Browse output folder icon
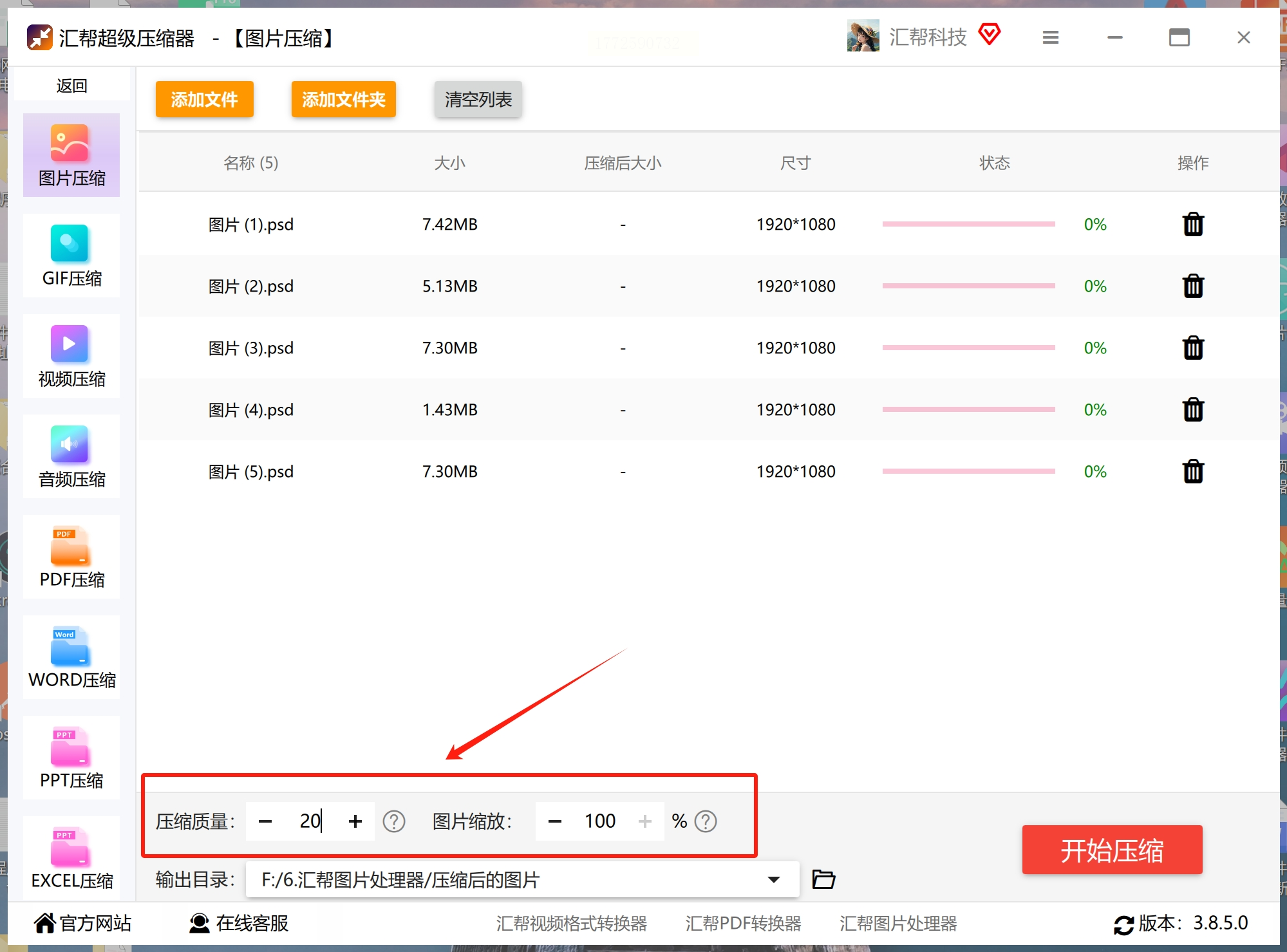The height and width of the screenshot is (952, 1287). 823,879
